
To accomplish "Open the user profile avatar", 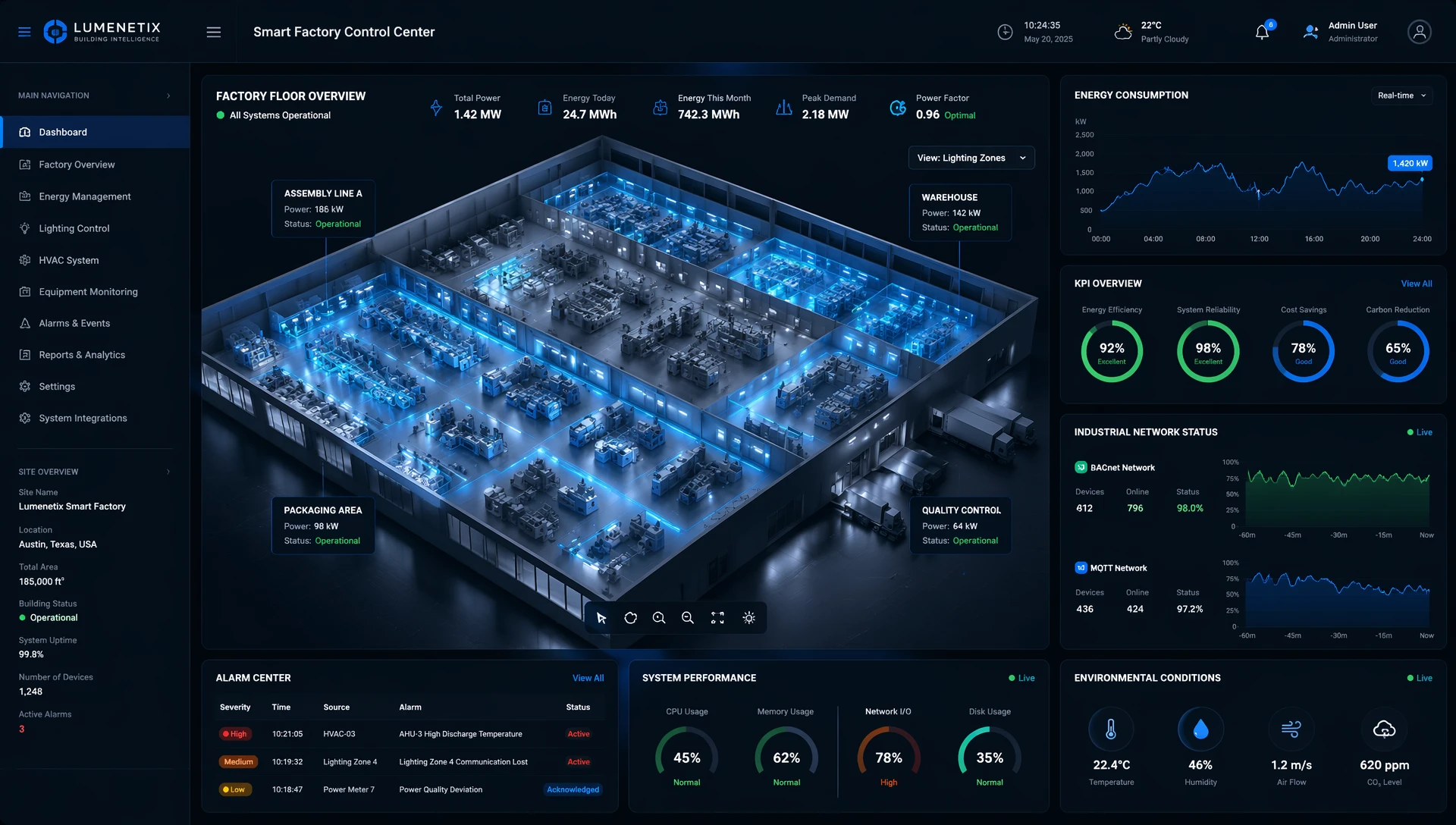I will 1419,32.
